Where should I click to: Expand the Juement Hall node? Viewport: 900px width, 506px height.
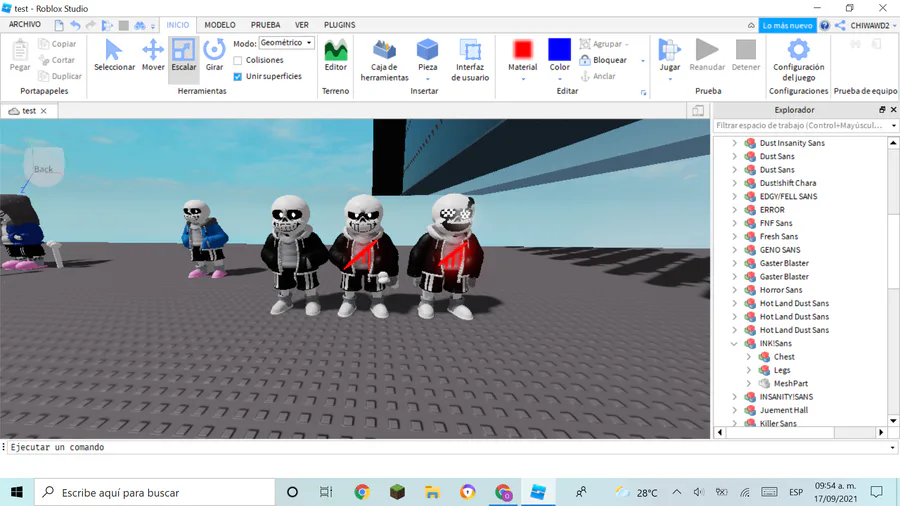[734, 410]
